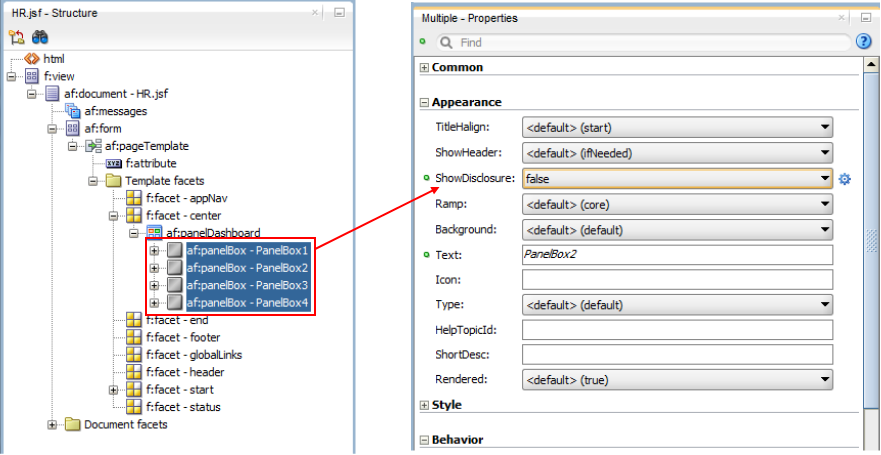Click the af:messages node icon

point(73,111)
